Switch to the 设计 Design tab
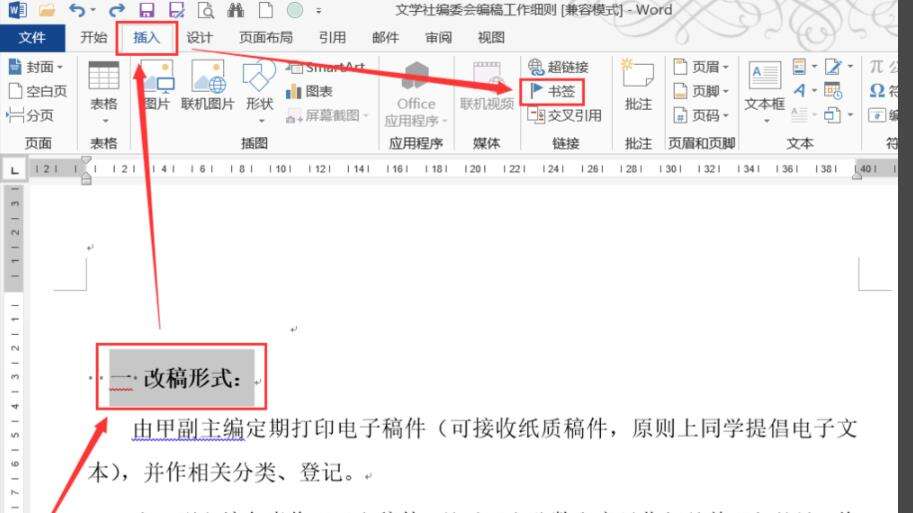913x513 pixels. coord(199,38)
